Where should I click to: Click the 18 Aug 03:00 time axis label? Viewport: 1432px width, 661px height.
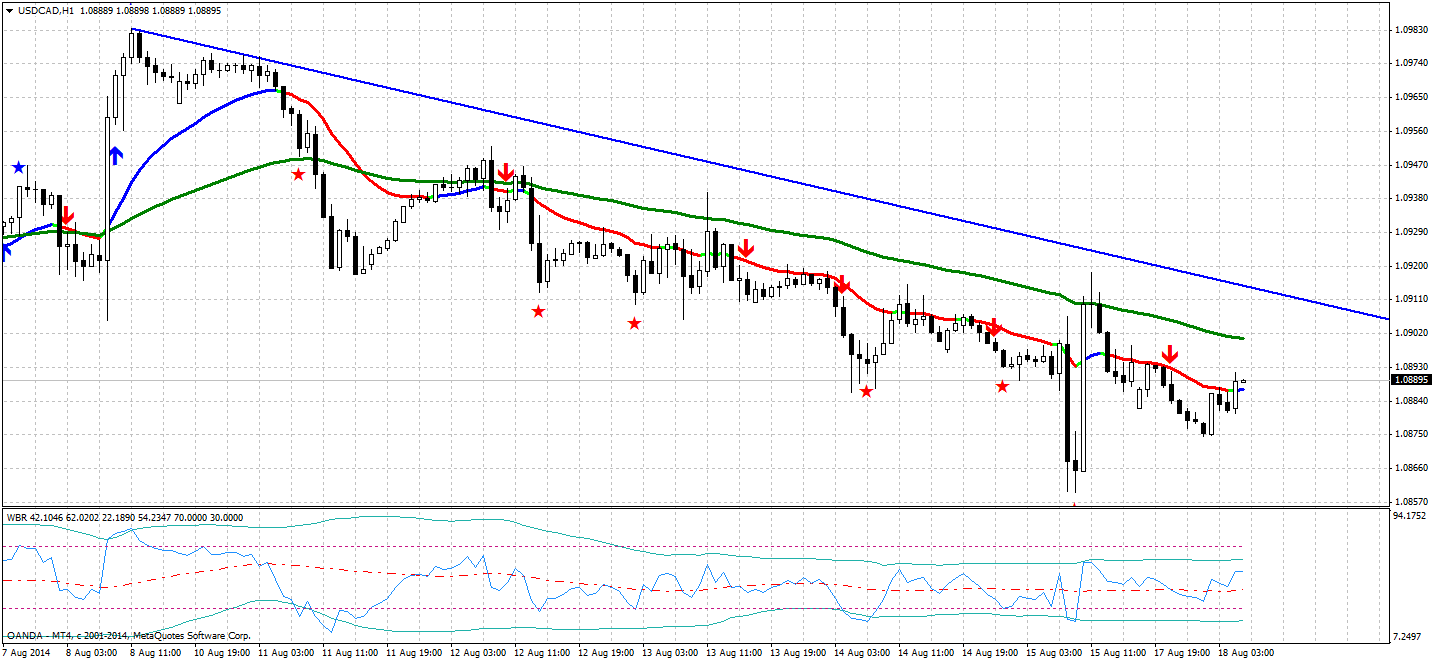click(1245, 650)
